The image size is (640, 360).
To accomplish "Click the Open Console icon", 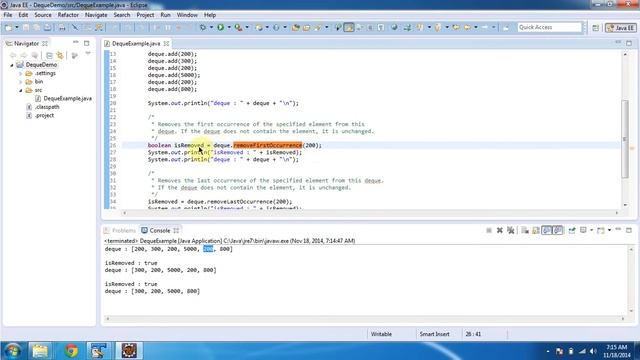I will pos(600,231).
